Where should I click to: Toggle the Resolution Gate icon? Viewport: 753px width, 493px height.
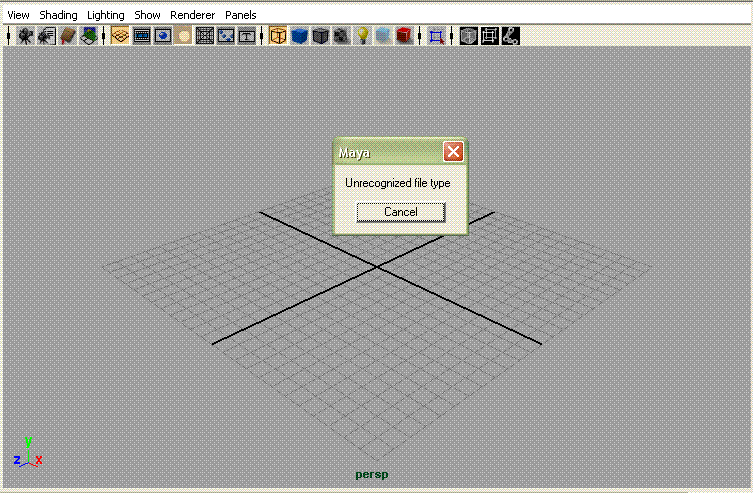163,36
